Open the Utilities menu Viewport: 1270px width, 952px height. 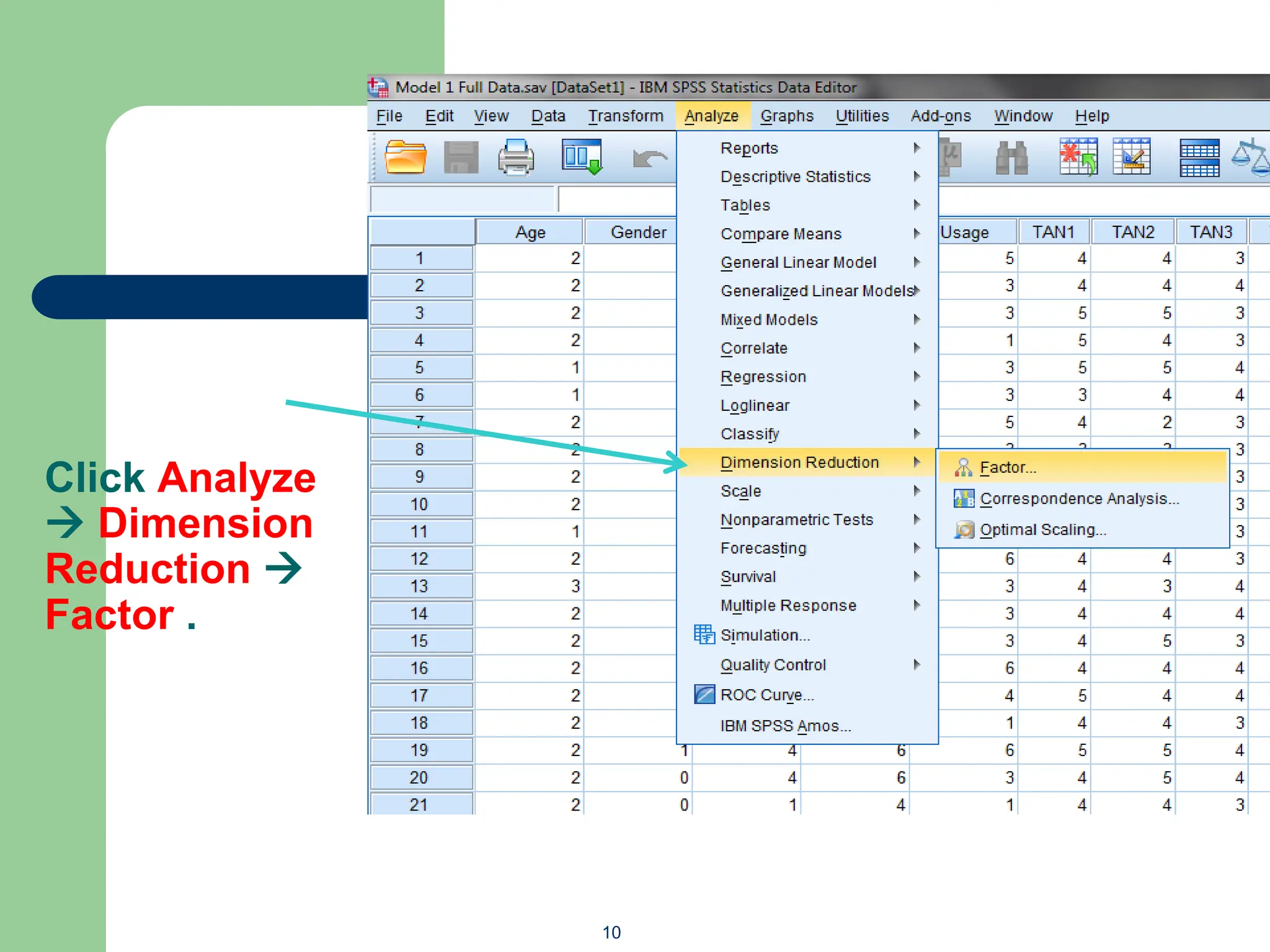(862, 116)
